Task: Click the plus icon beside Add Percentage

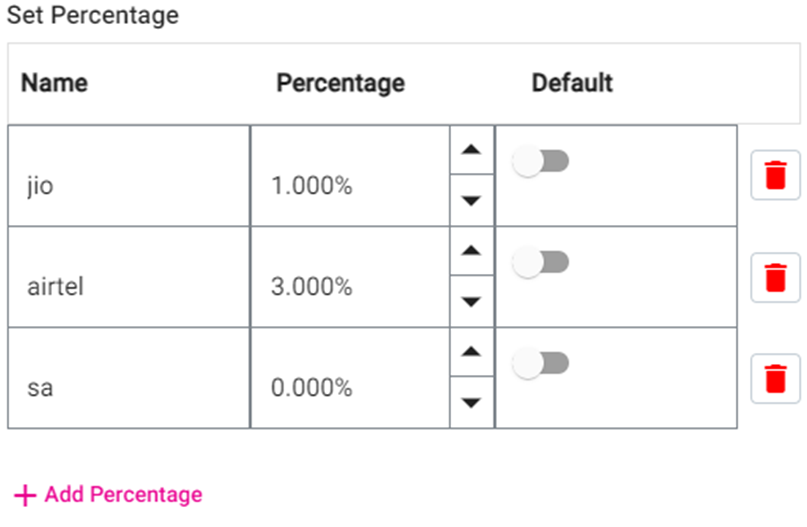Action: coord(25,495)
